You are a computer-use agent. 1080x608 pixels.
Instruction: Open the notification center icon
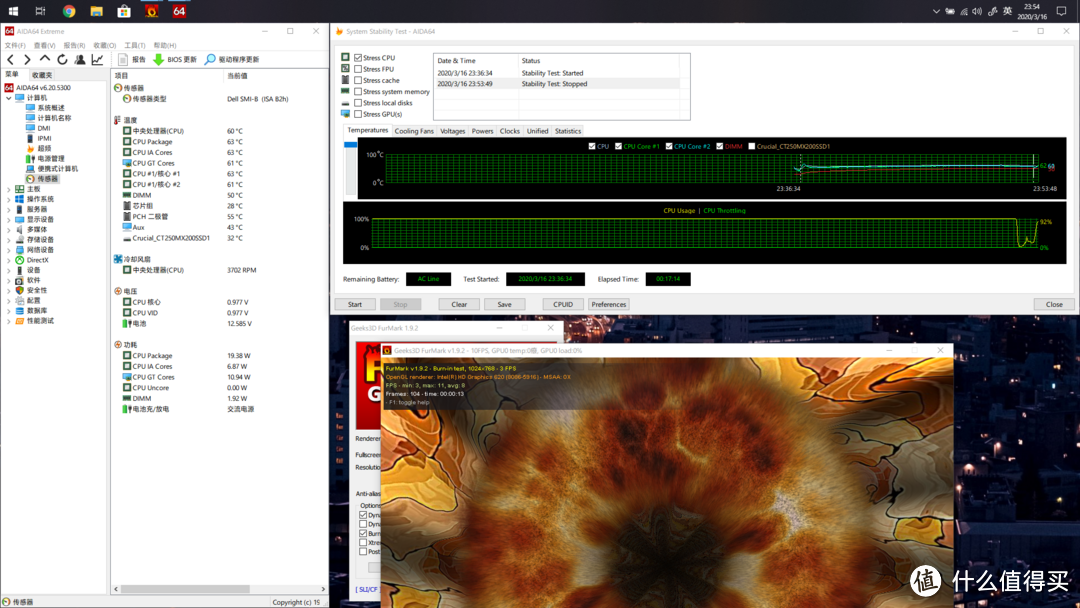pyautogui.click(x=1061, y=11)
